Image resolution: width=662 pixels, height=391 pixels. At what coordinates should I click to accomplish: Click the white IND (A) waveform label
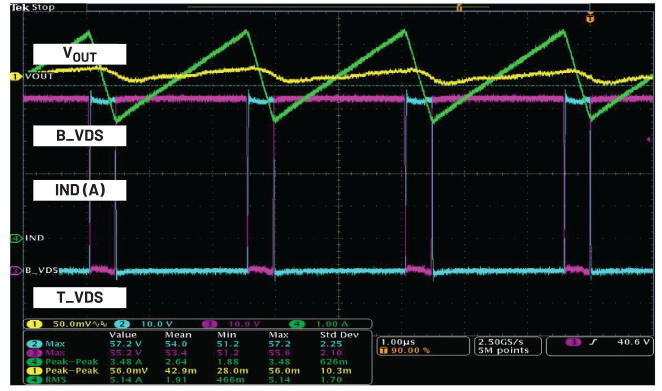pos(80,190)
